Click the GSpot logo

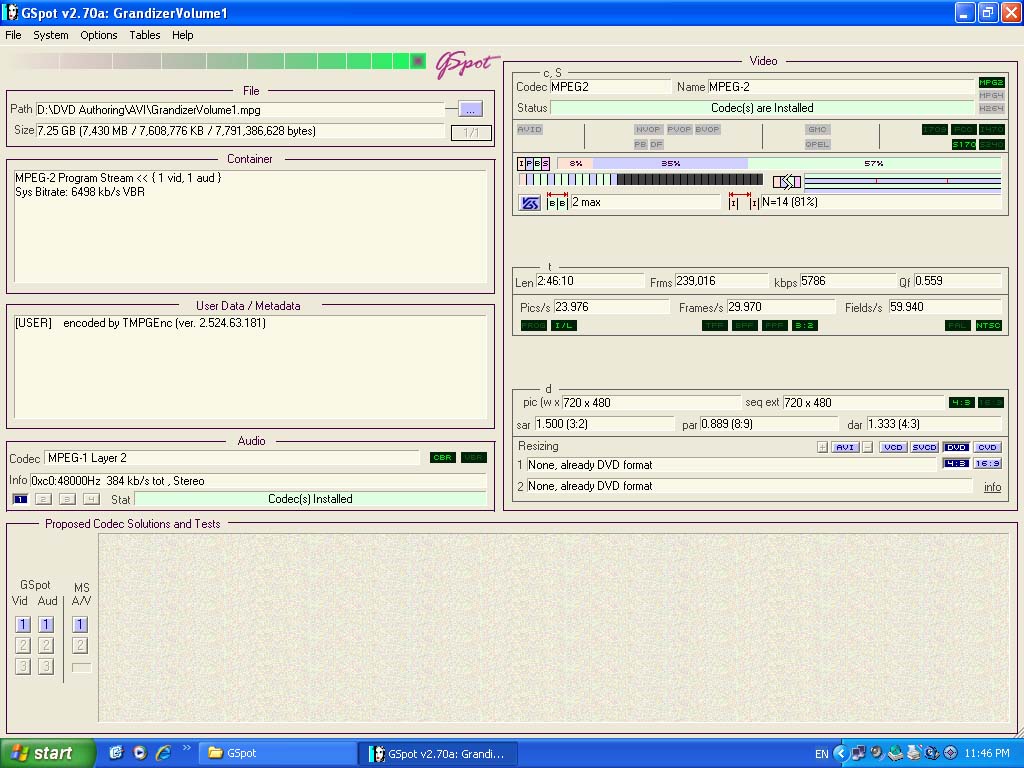pos(467,64)
